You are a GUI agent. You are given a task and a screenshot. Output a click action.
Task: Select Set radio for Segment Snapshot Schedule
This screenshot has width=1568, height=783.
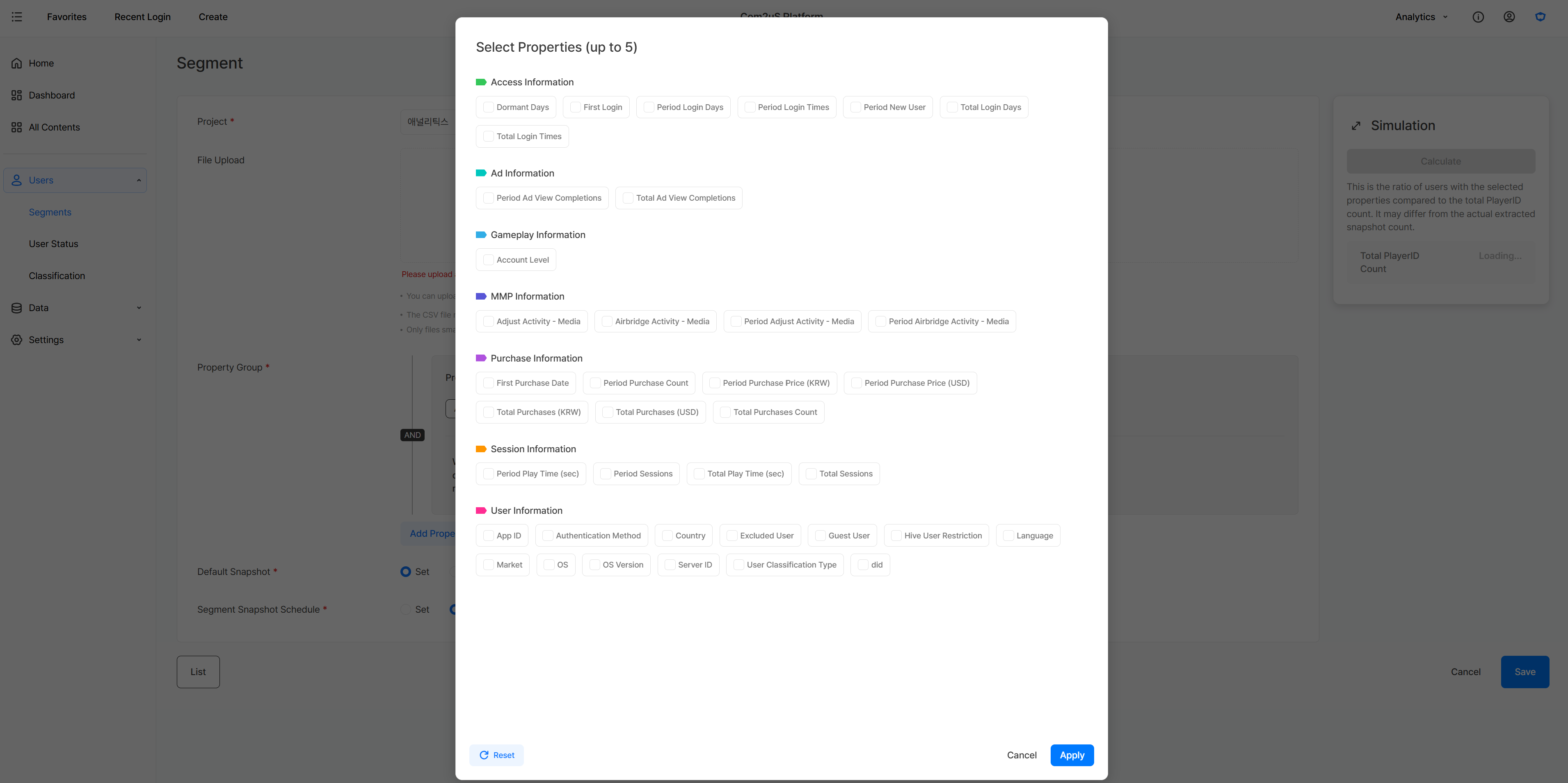[405, 609]
